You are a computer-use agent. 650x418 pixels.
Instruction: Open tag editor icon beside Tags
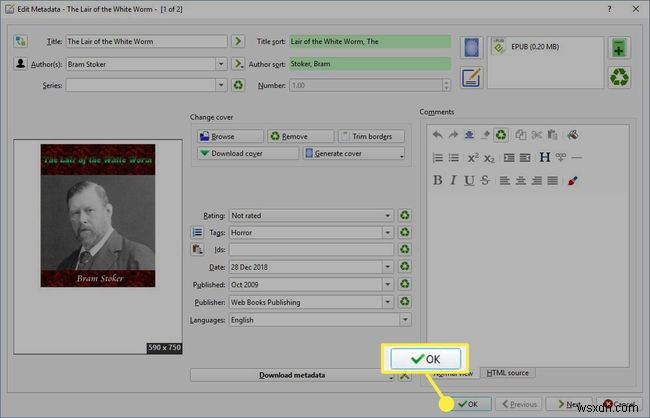197,232
